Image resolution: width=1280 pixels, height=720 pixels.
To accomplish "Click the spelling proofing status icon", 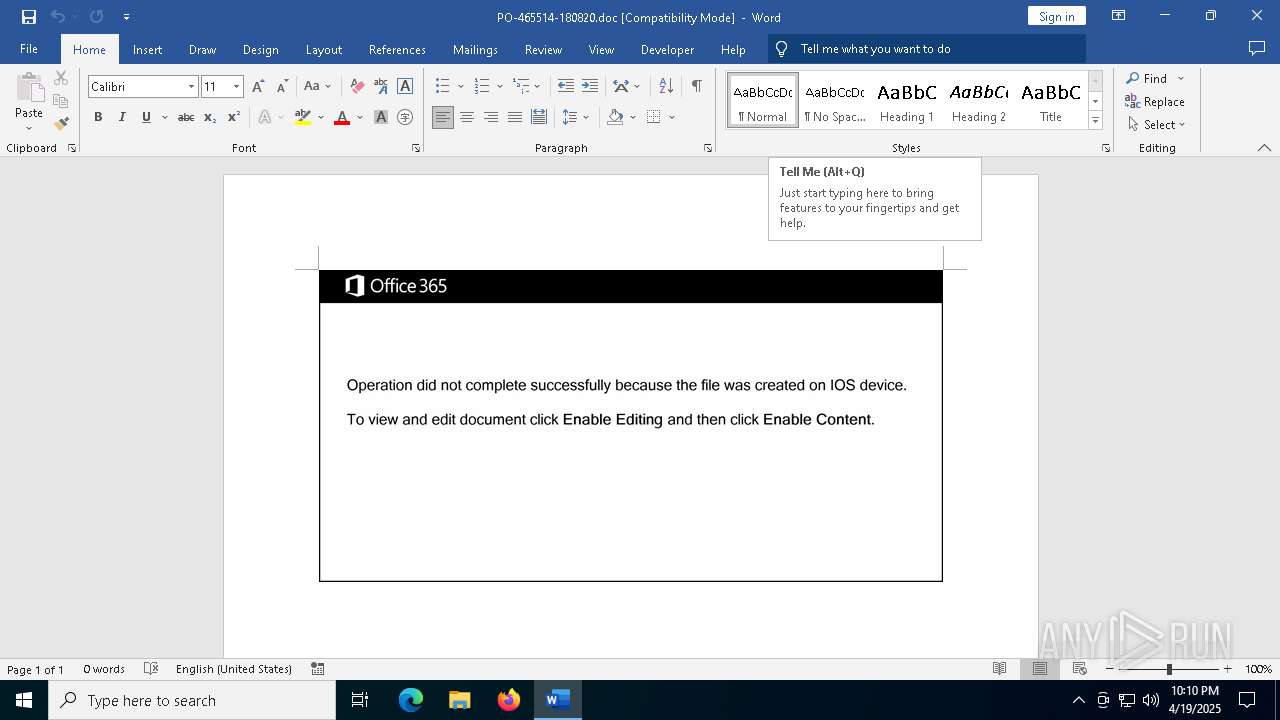I will coord(151,669).
